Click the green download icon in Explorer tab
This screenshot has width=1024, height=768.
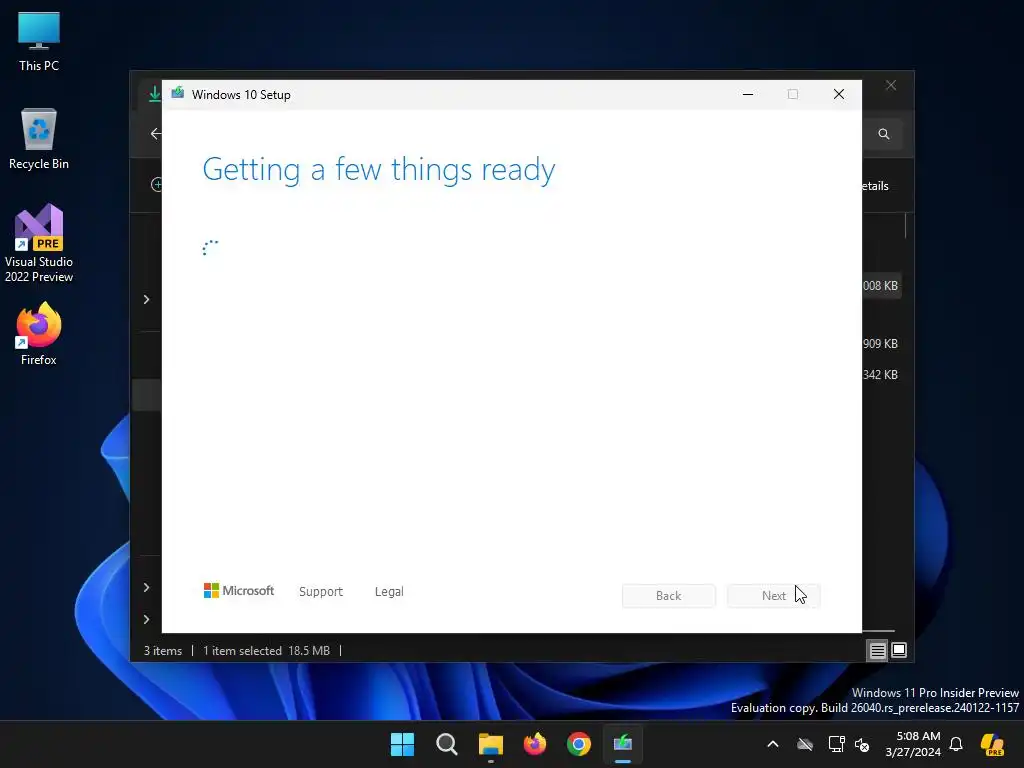click(x=154, y=94)
